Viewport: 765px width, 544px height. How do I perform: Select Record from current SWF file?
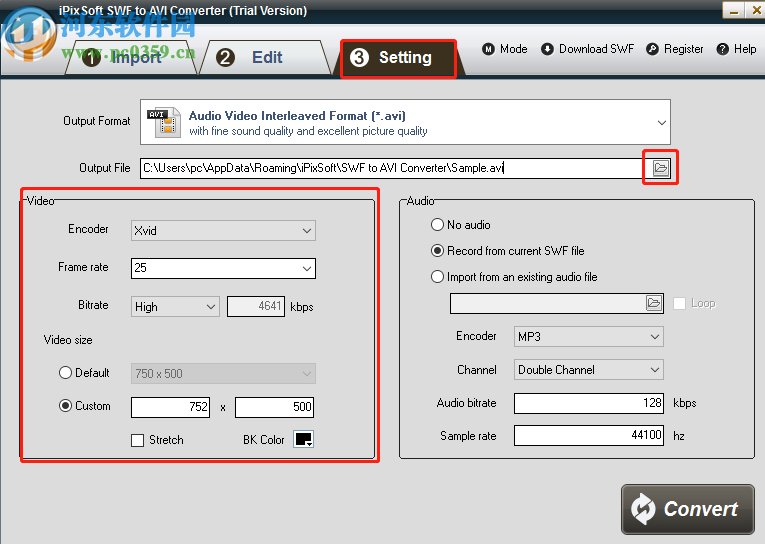[x=438, y=251]
